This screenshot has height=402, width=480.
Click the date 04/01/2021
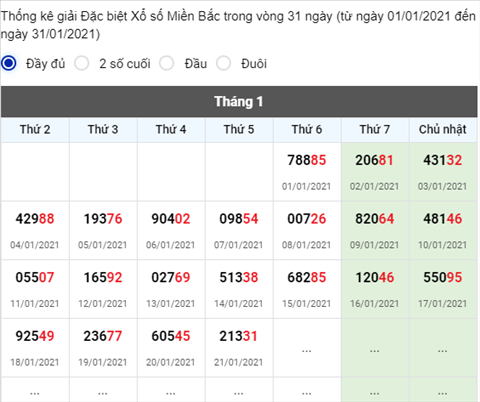pyautogui.click(x=34, y=245)
